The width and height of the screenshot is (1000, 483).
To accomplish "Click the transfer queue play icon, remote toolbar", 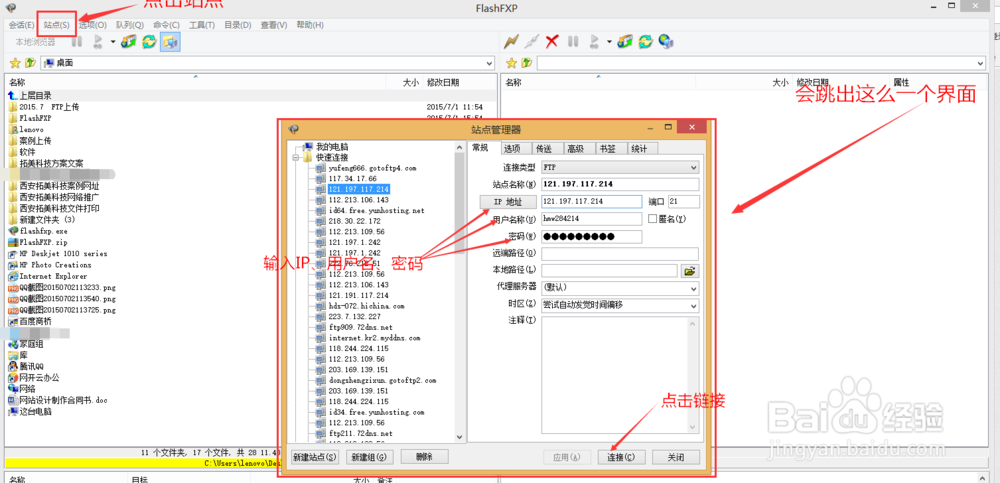I will [x=594, y=42].
